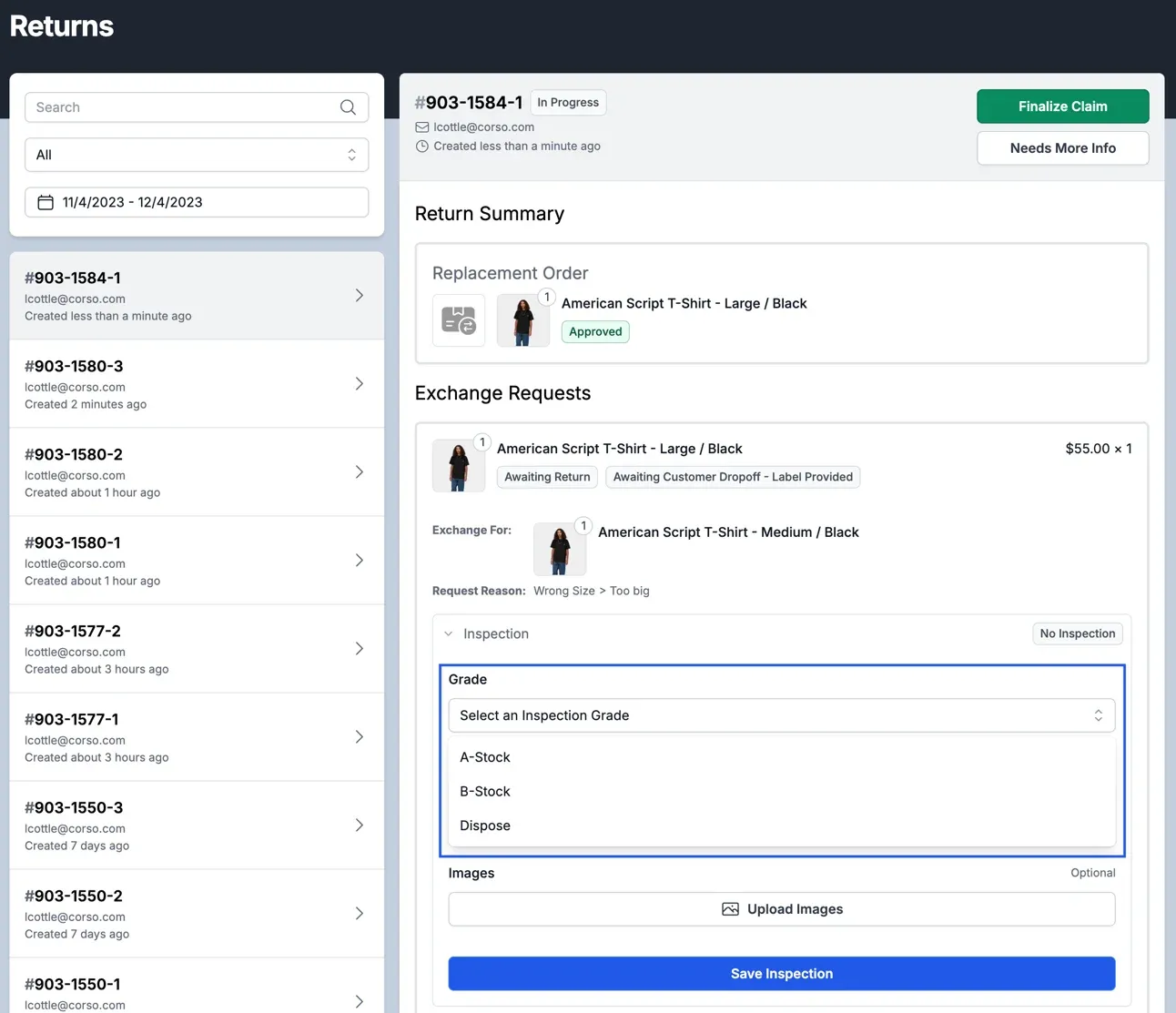
Task: Open the Select an Inspection Grade dropdown
Action: 781,715
